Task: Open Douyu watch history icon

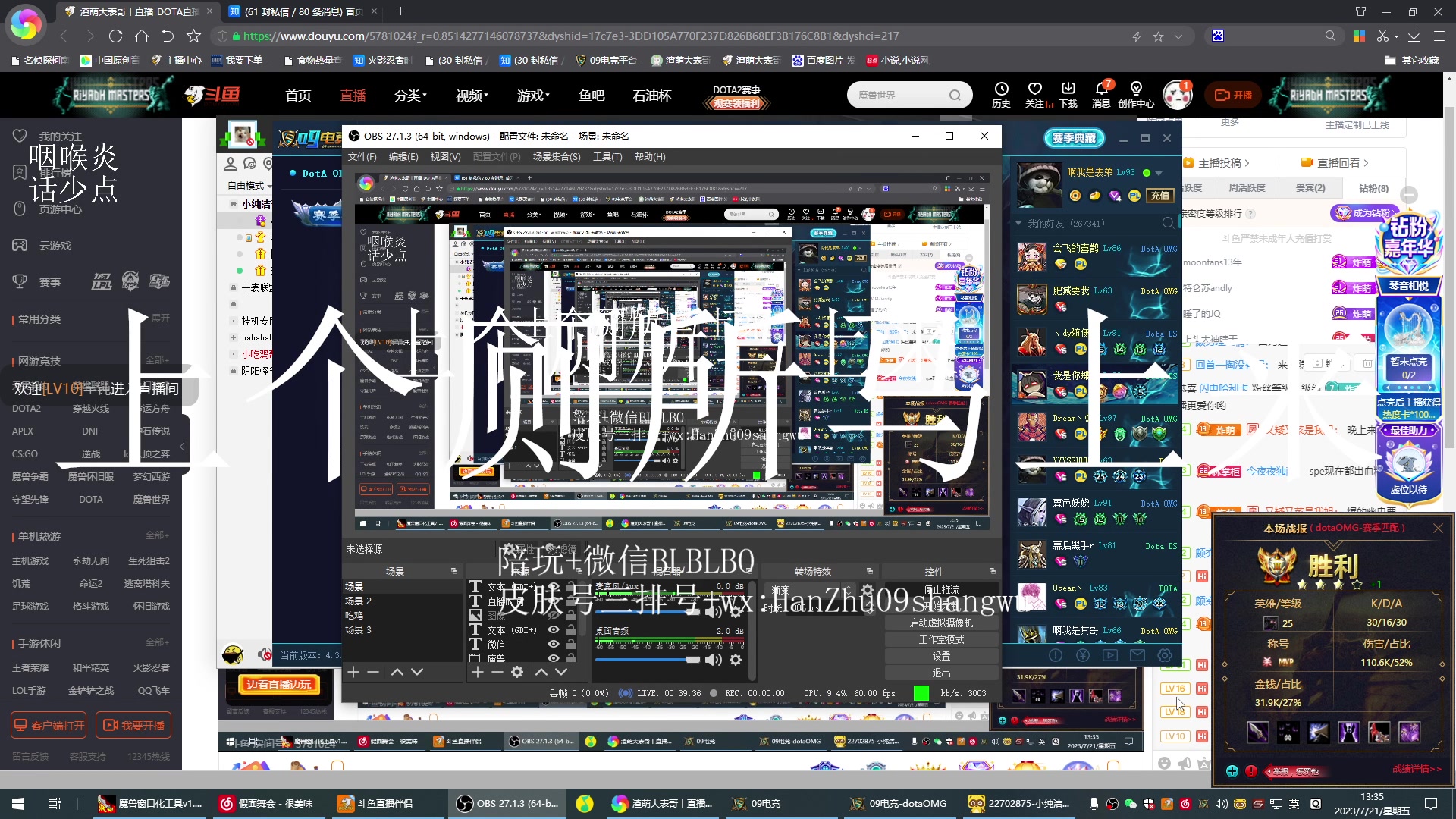Action: (1001, 89)
